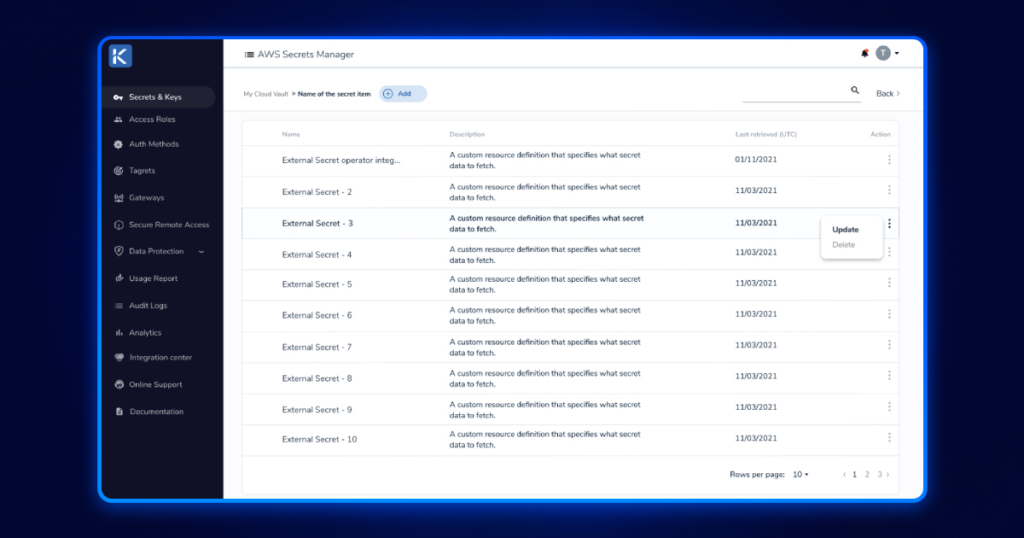Click the Online Support icon

[119, 385]
